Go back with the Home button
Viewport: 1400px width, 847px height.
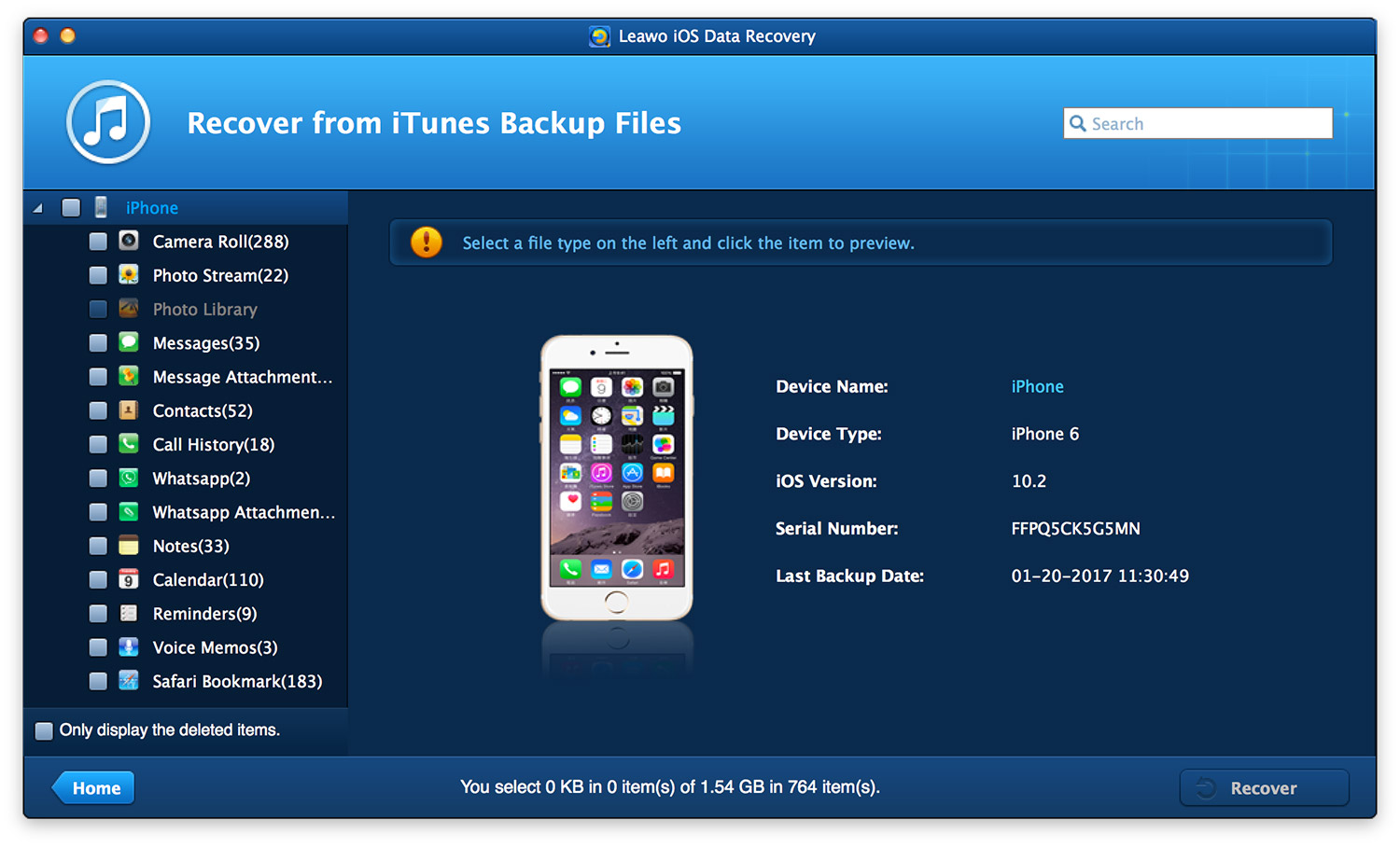click(x=93, y=787)
